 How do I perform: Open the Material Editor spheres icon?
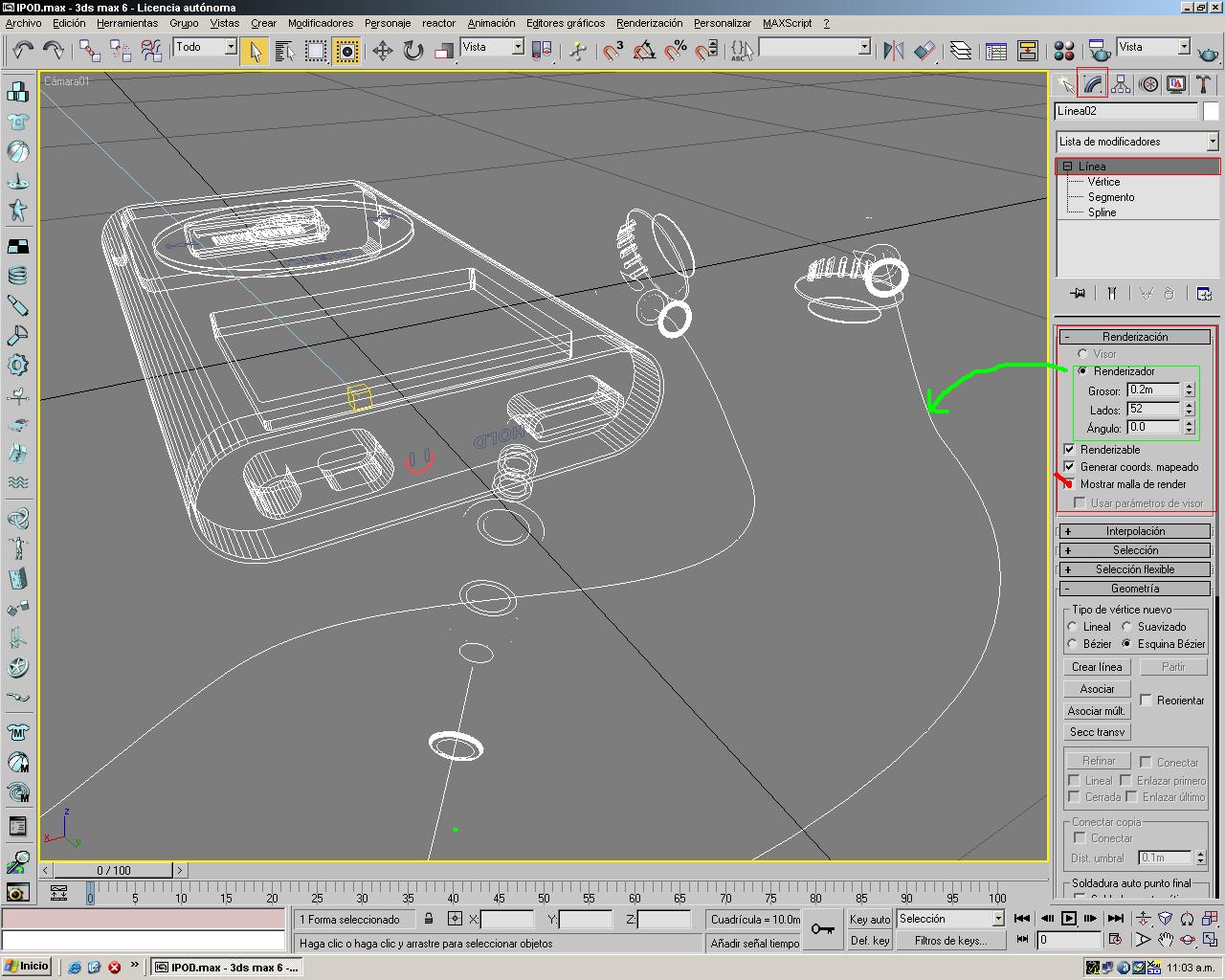[1063, 50]
